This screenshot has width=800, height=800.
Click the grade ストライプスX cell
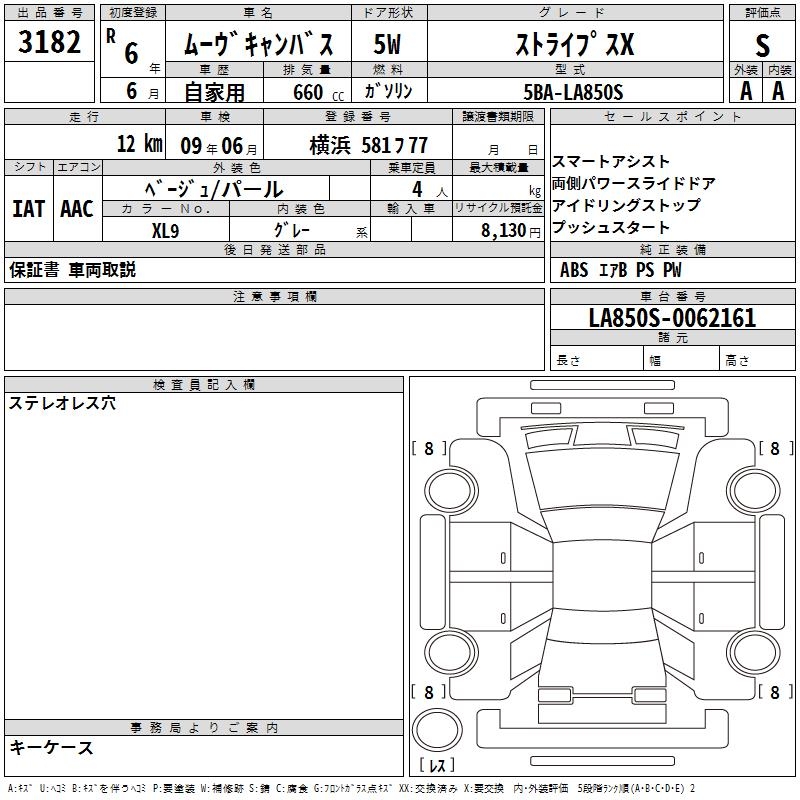click(x=575, y=42)
